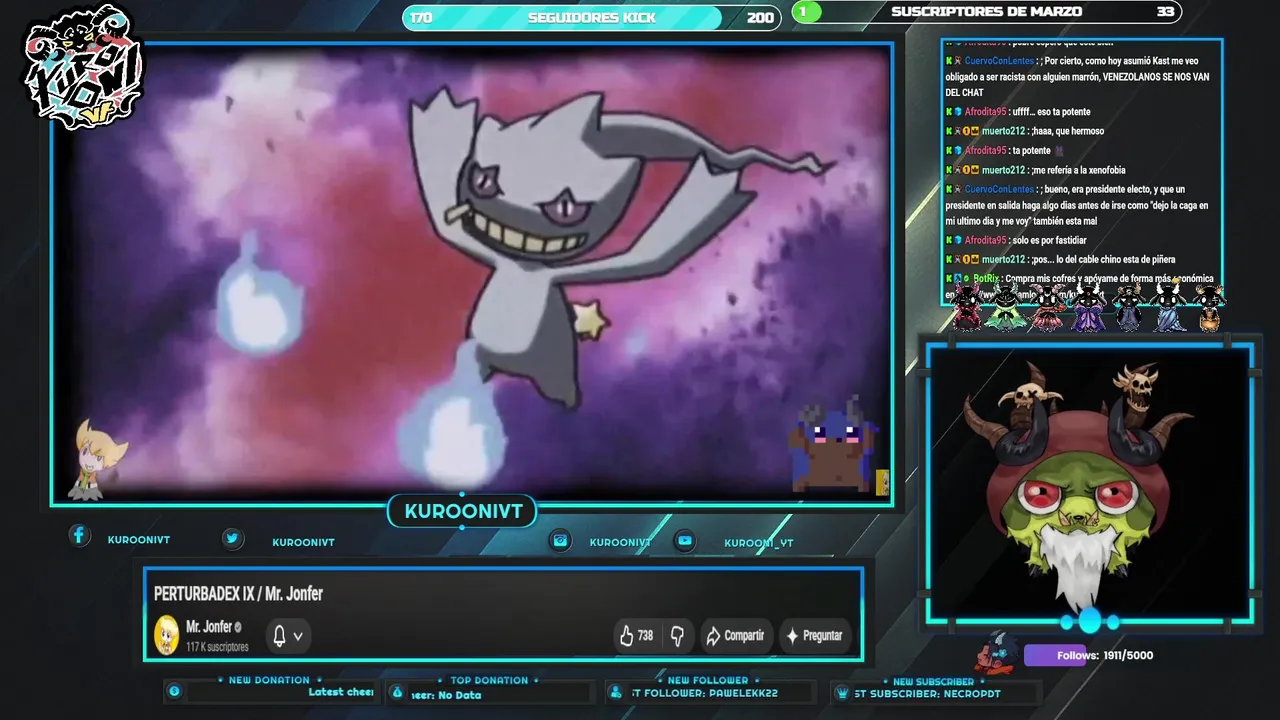The width and height of the screenshot is (1280, 720).
Task: Click the 33 subscriber goal number
Action: (x=1165, y=12)
